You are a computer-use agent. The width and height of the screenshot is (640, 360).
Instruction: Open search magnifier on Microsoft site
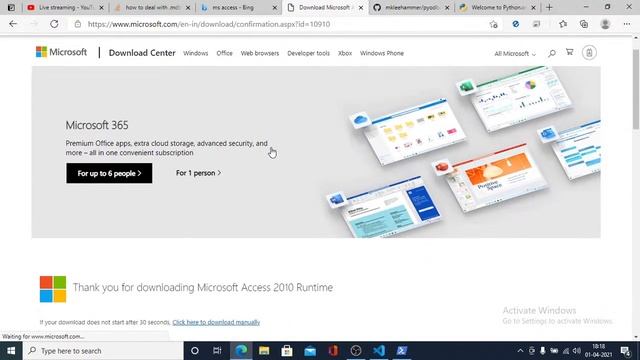point(552,53)
